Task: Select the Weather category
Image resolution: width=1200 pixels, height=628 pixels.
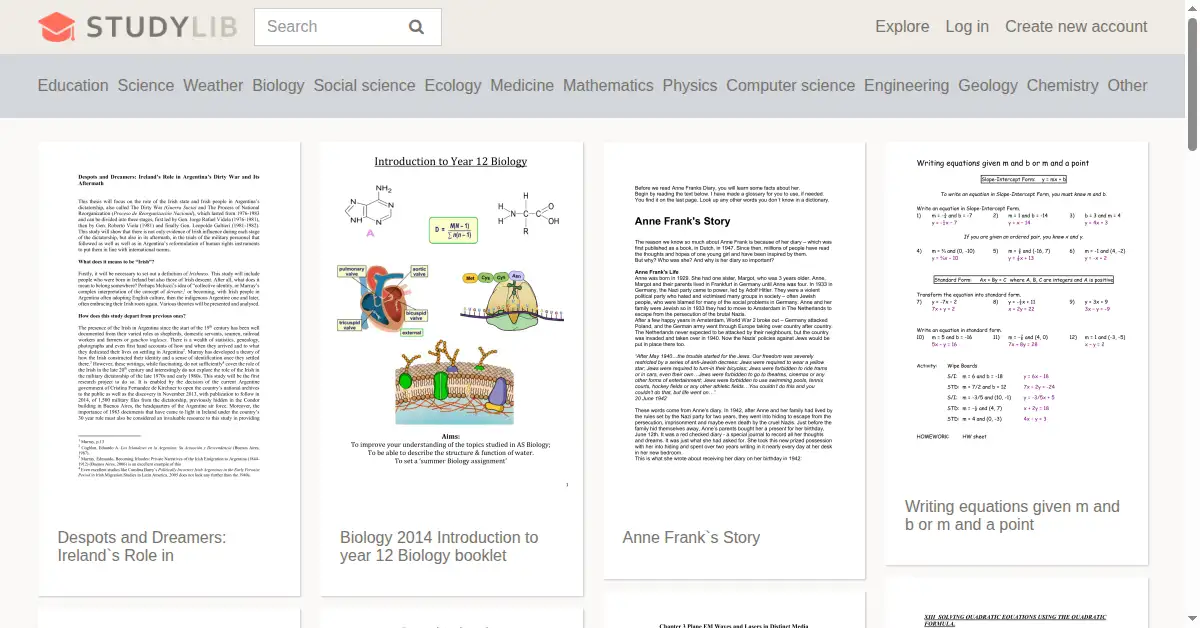Action: [x=213, y=86]
